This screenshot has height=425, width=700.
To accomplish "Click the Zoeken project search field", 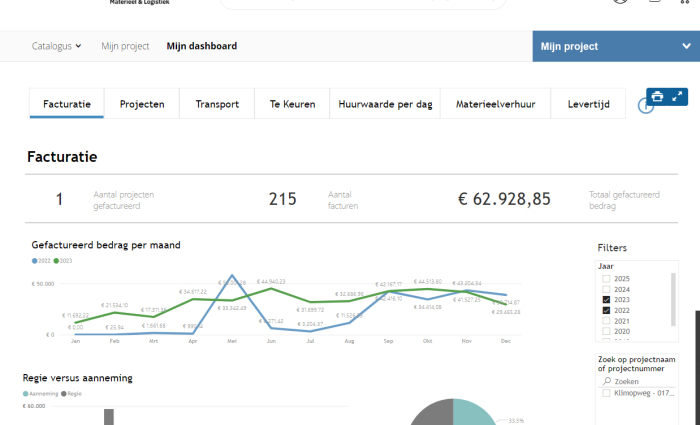I will click(x=637, y=381).
